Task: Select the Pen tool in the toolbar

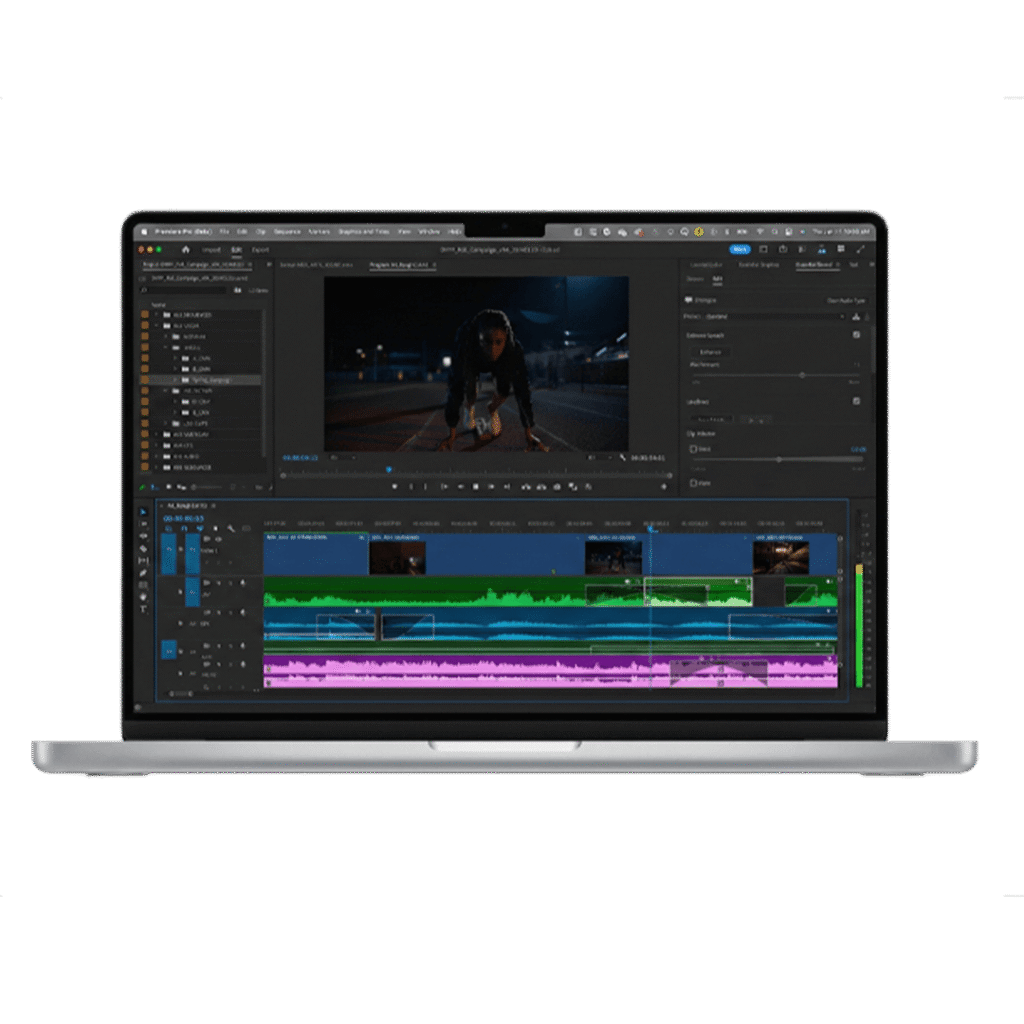Action: tap(143, 573)
